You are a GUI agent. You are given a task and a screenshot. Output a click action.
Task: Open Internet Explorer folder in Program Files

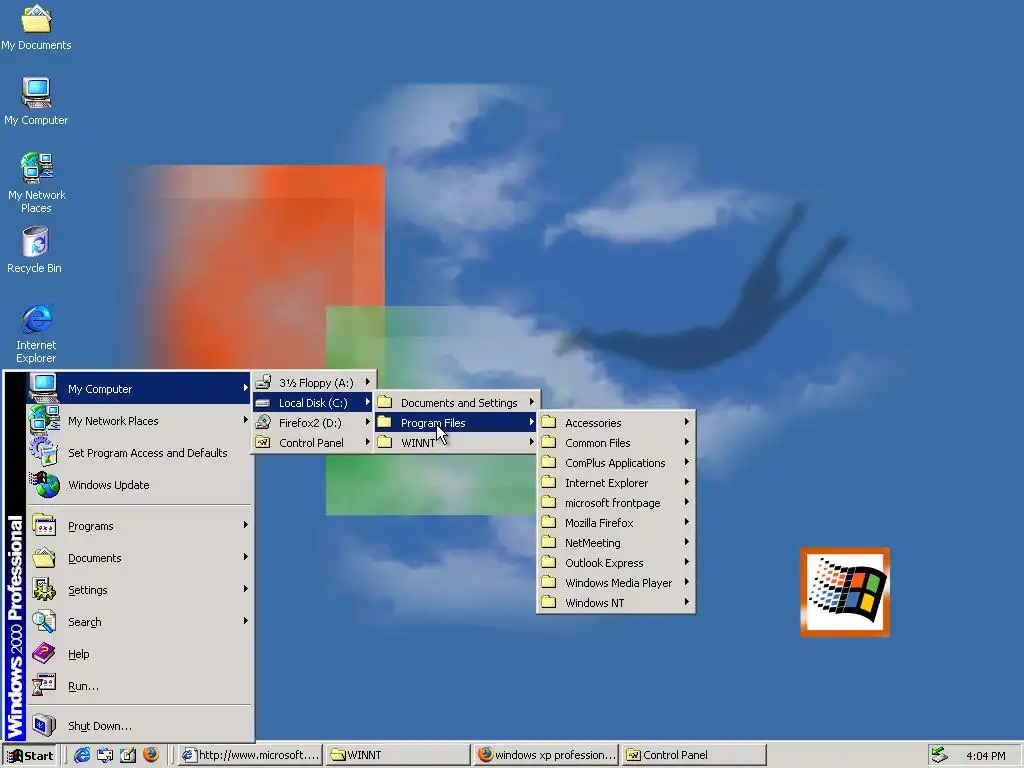(x=616, y=483)
